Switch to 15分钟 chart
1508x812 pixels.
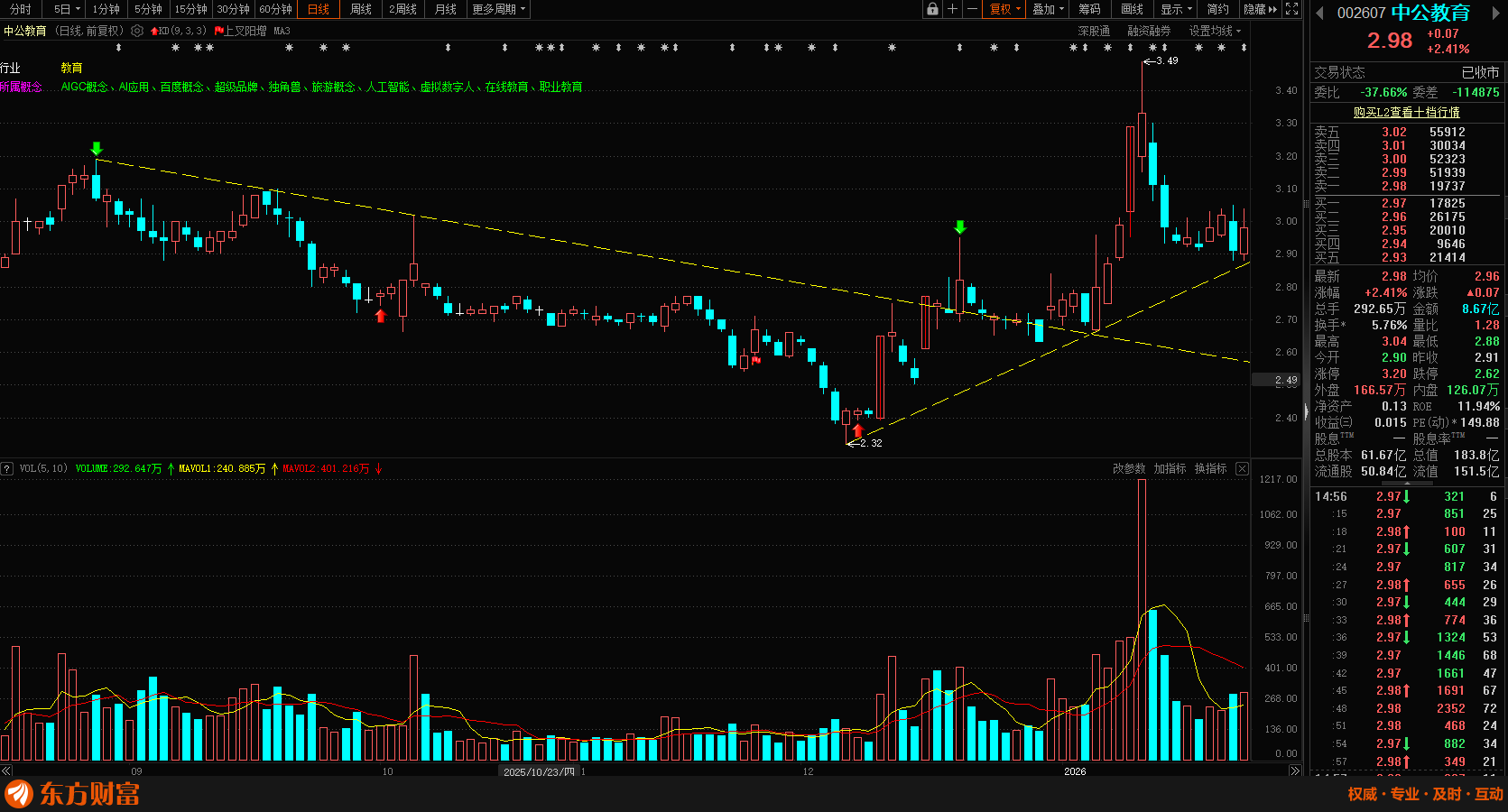click(x=191, y=9)
